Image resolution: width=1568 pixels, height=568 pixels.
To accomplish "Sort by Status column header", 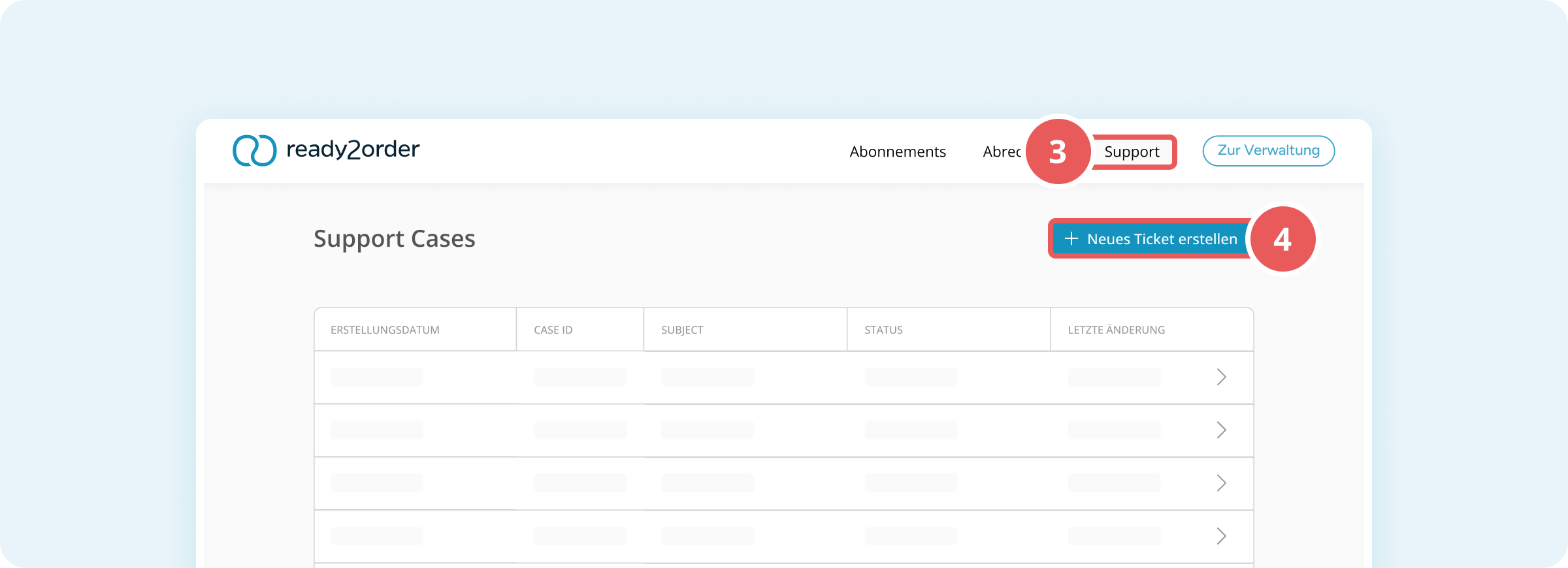I will (x=883, y=330).
